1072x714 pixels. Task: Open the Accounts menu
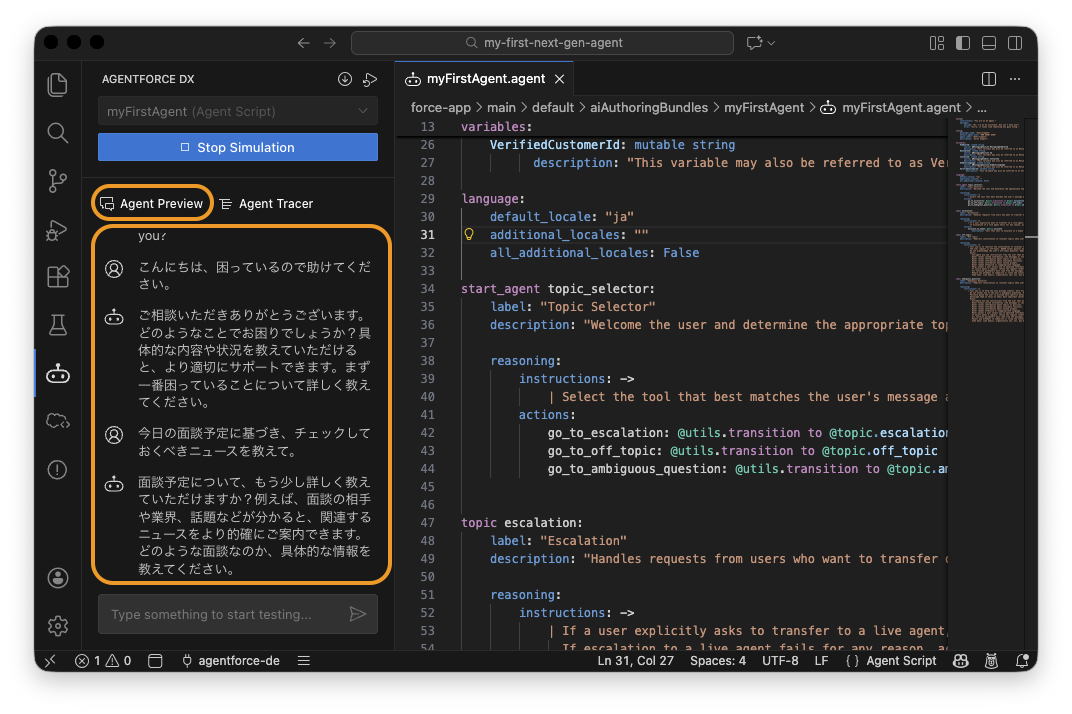tap(57, 578)
